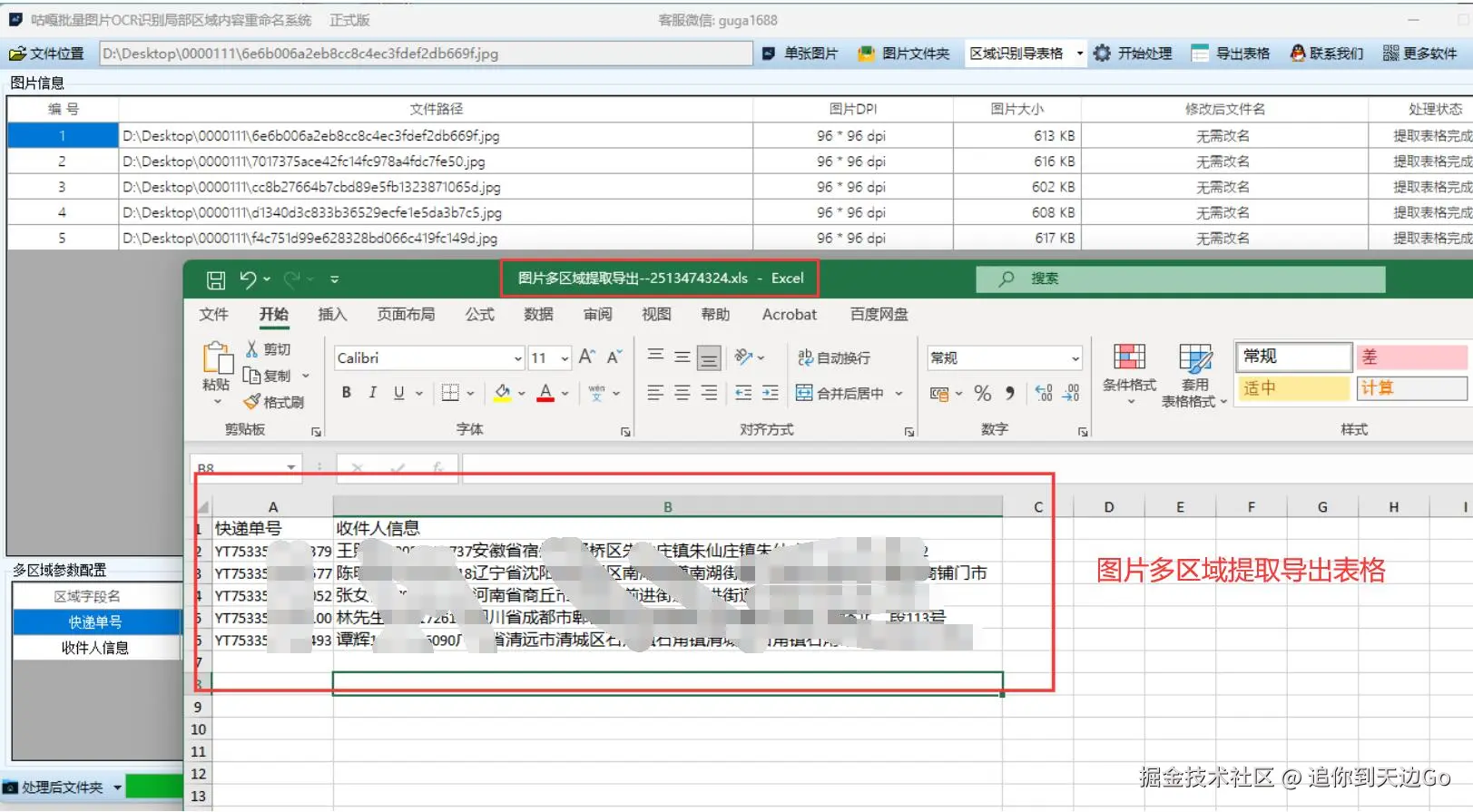The height and width of the screenshot is (812, 1473).
Task: Click Merge & Center (合并后居中)
Action: [840, 393]
